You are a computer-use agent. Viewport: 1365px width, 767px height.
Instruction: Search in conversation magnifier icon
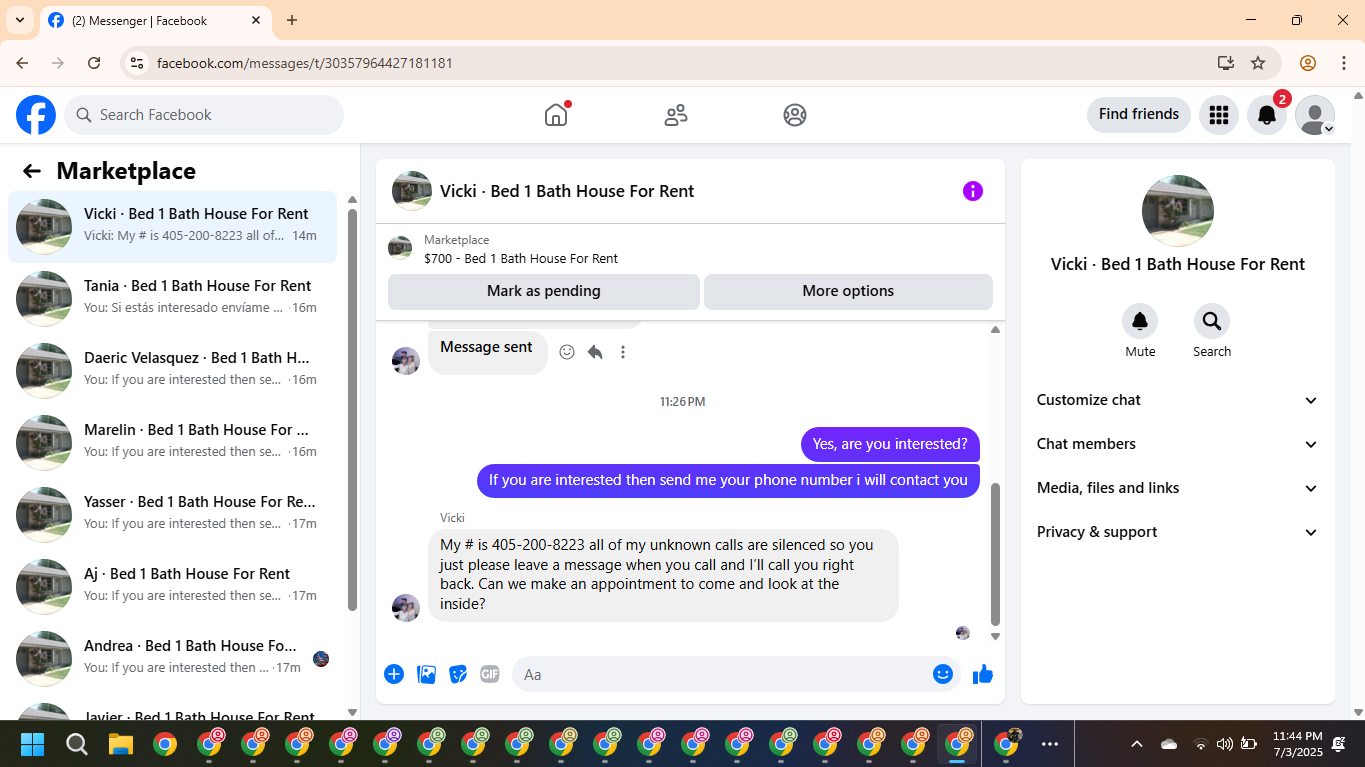point(1212,321)
